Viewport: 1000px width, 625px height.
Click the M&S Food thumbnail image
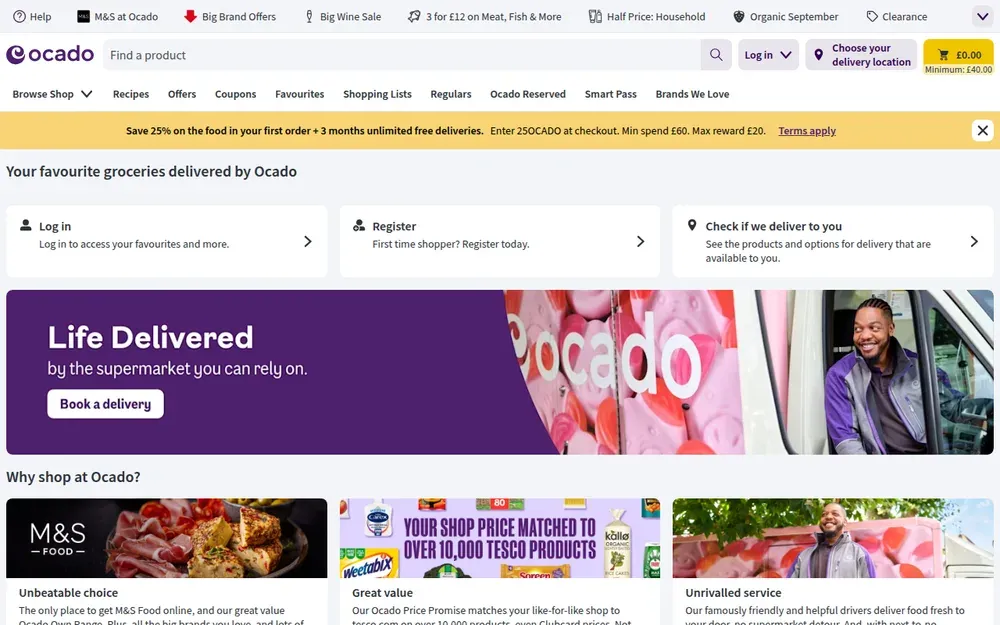point(166,538)
